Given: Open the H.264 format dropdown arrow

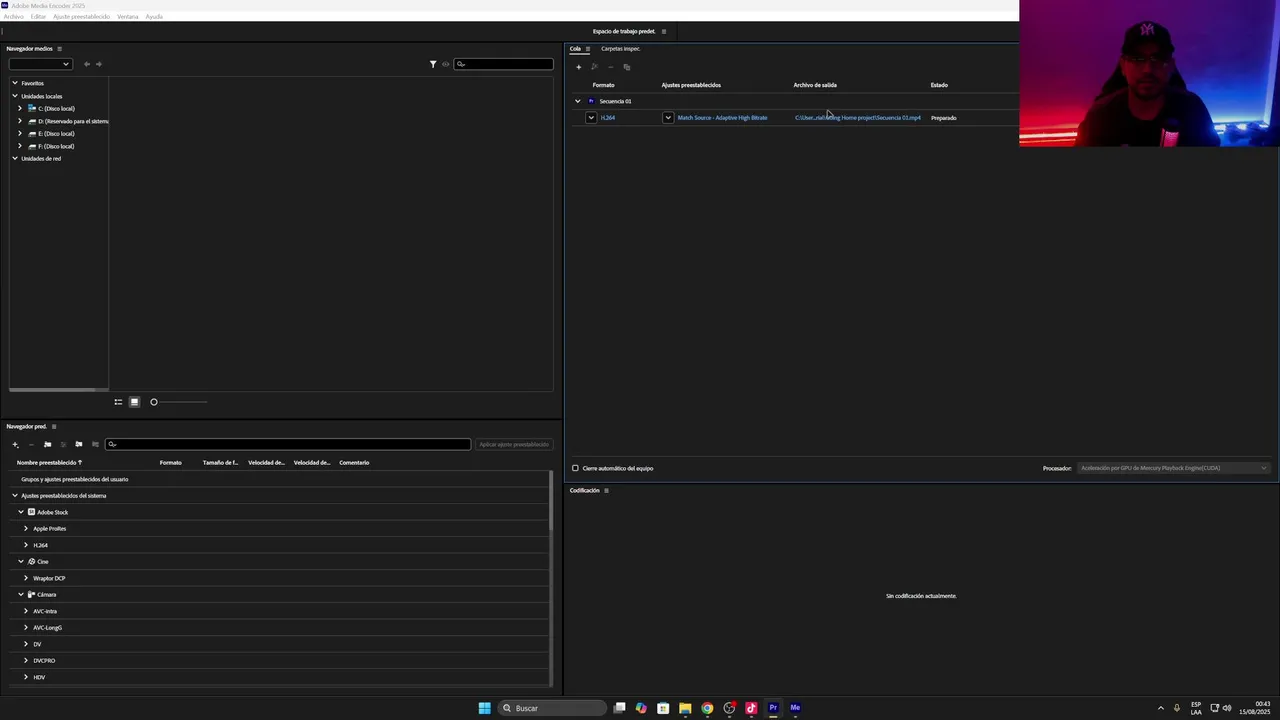Looking at the screenshot, I should [x=591, y=118].
